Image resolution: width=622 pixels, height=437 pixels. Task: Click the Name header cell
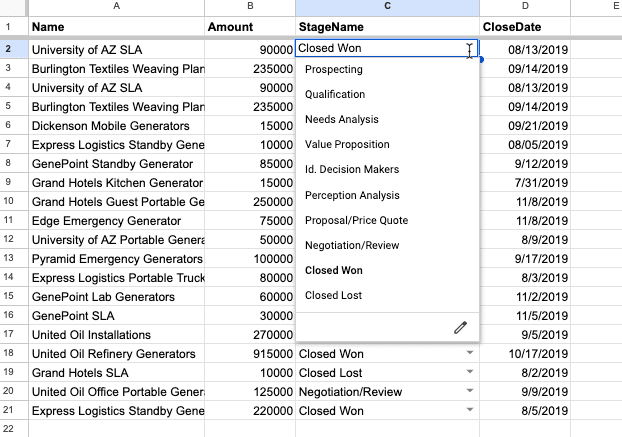[x=116, y=27]
